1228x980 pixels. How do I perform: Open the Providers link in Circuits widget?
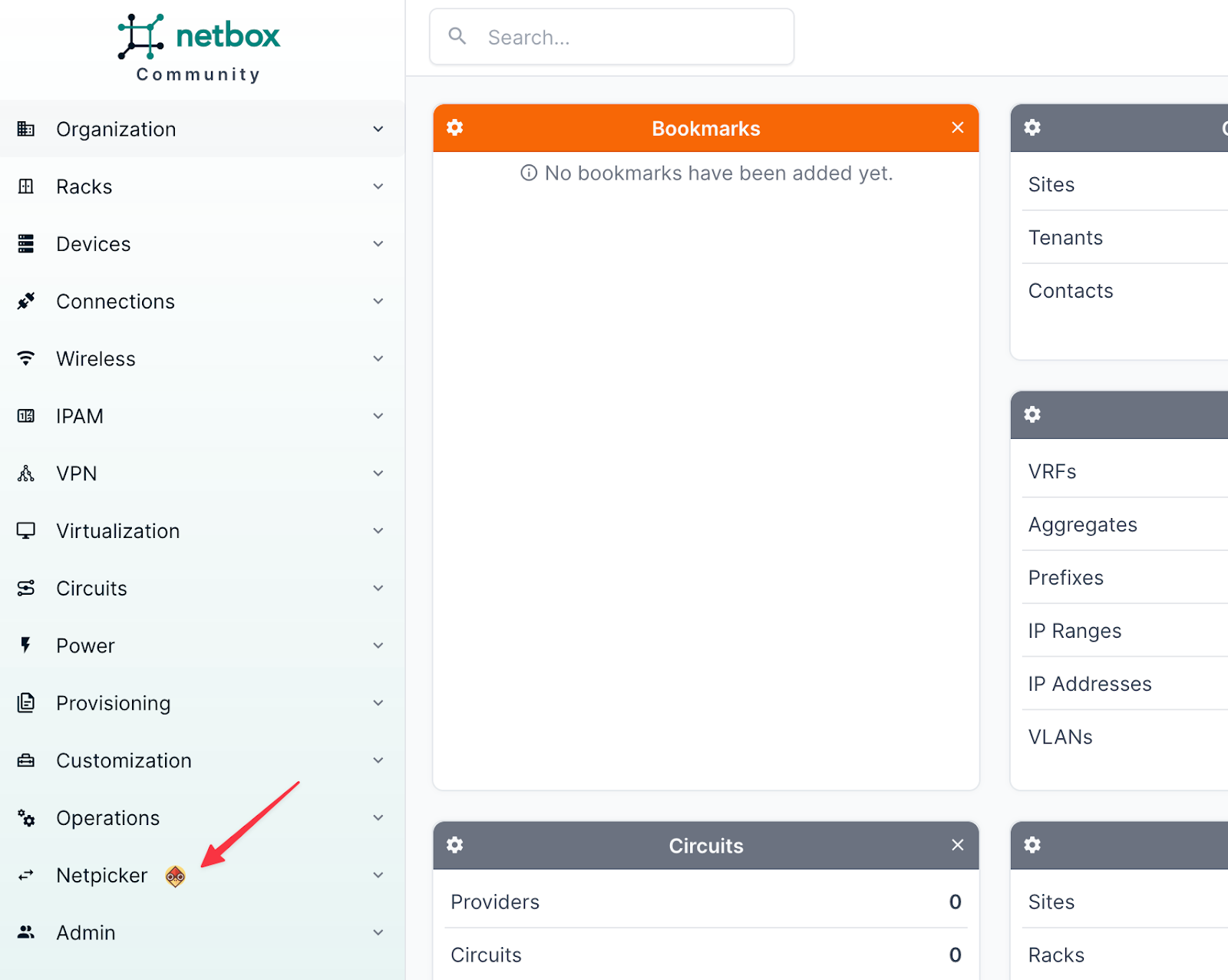[x=495, y=902]
